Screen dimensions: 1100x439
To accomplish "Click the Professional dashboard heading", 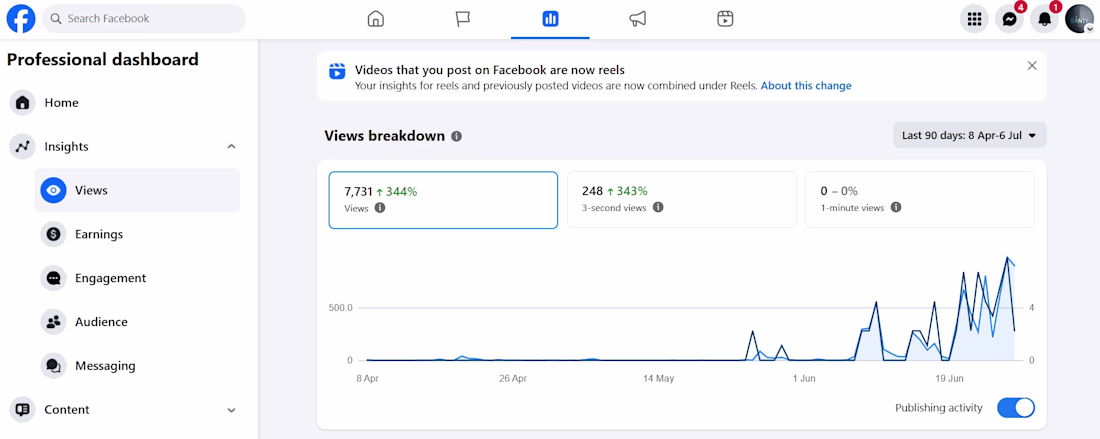I will (x=103, y=60).
